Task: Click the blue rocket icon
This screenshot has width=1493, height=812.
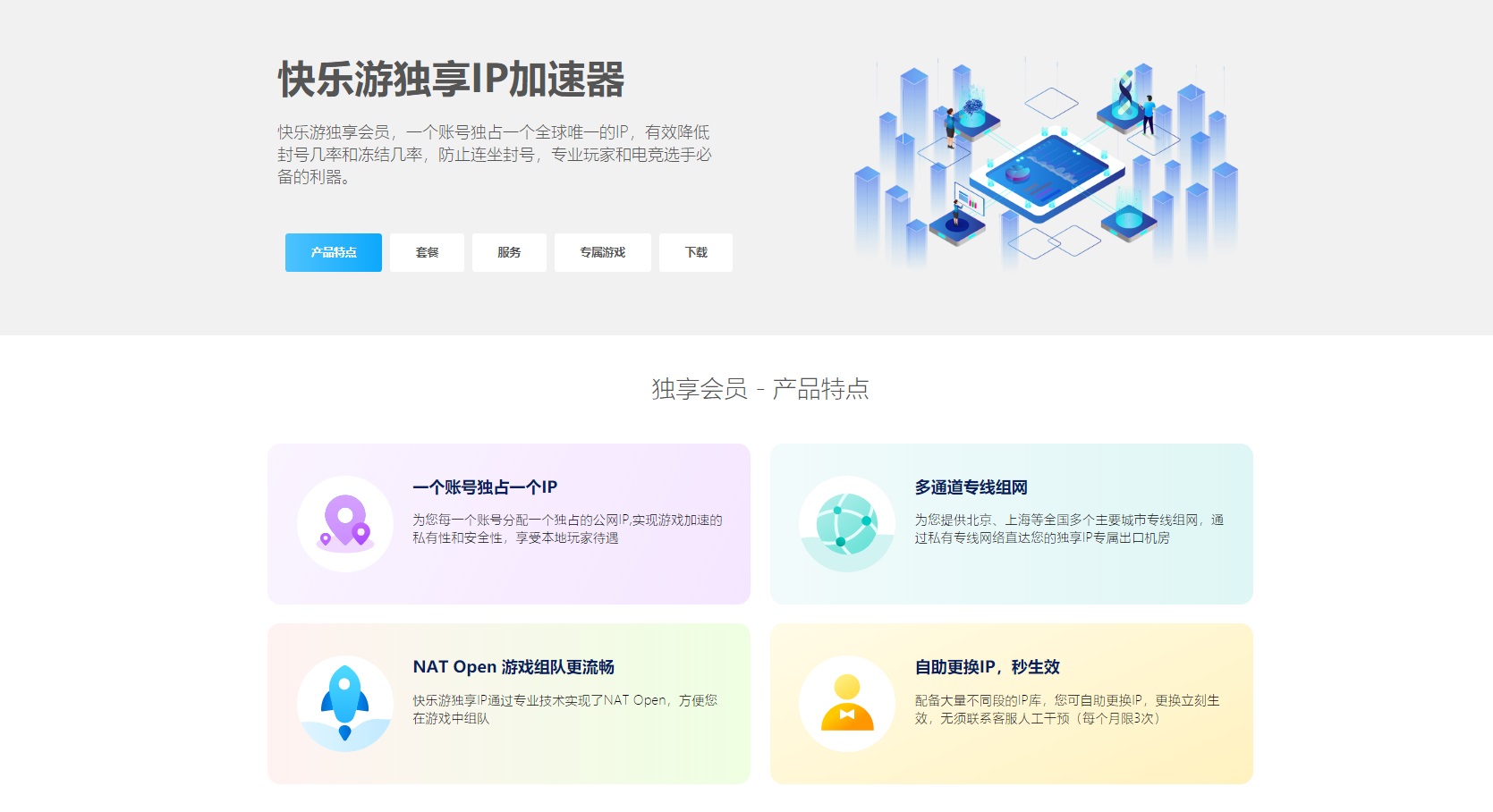Action: click(345, 704)
